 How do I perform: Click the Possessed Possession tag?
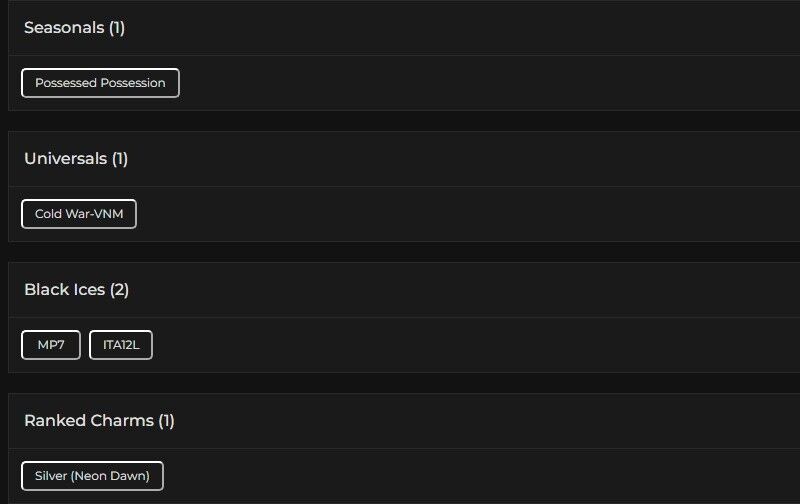point(100,83)
